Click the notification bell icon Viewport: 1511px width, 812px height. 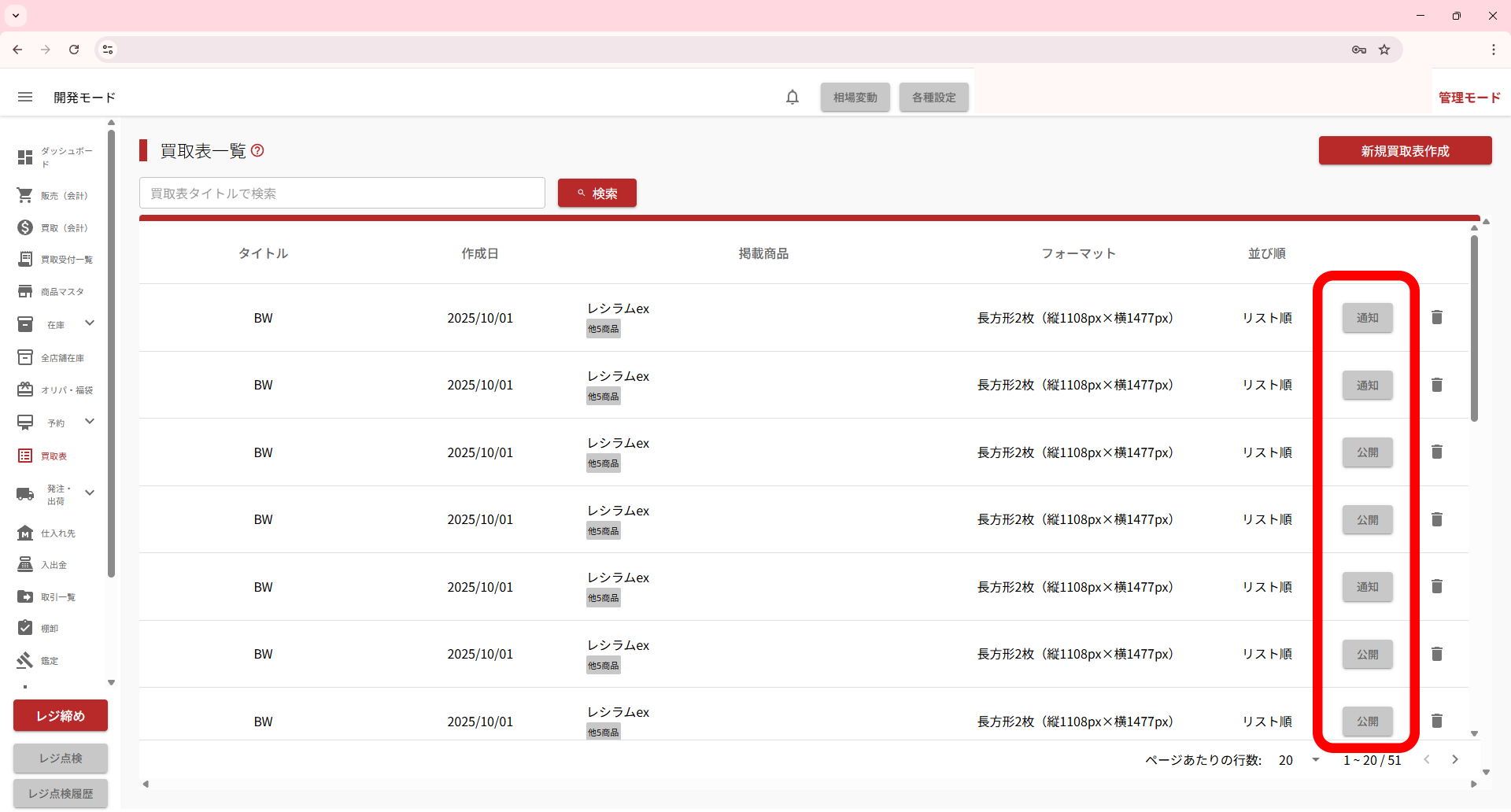click(x=792, y=97)
